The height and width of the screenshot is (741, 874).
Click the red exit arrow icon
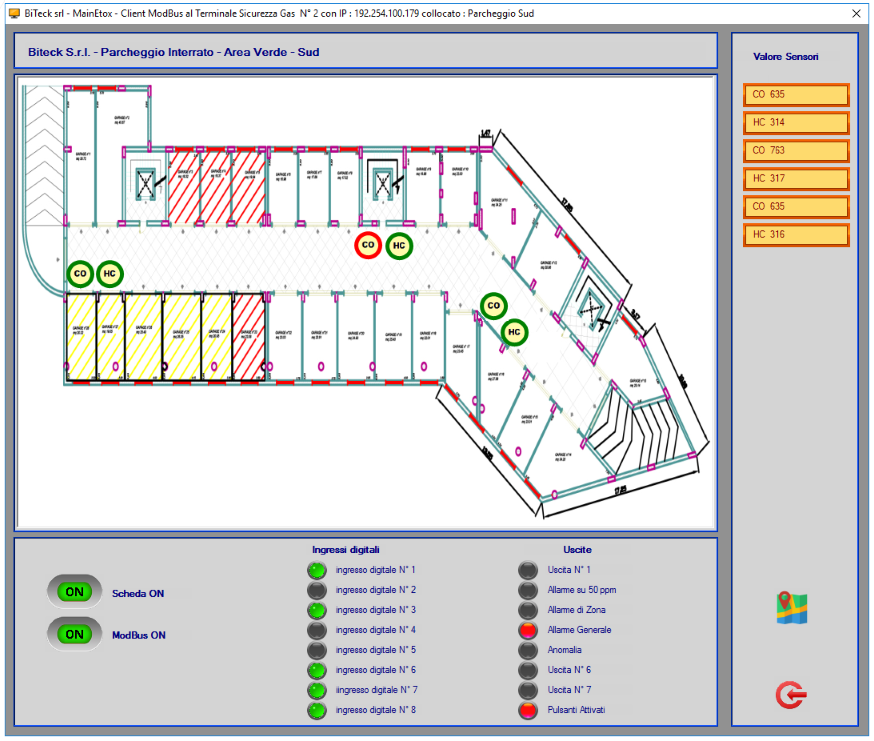tap(791, 695)
